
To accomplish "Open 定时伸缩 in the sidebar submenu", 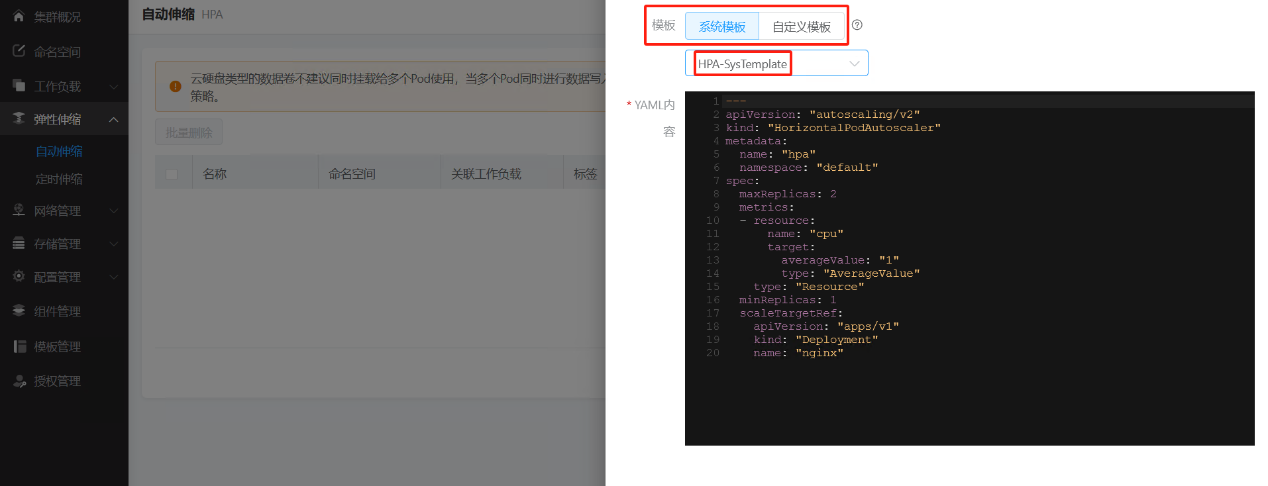I will coord(59,179).
